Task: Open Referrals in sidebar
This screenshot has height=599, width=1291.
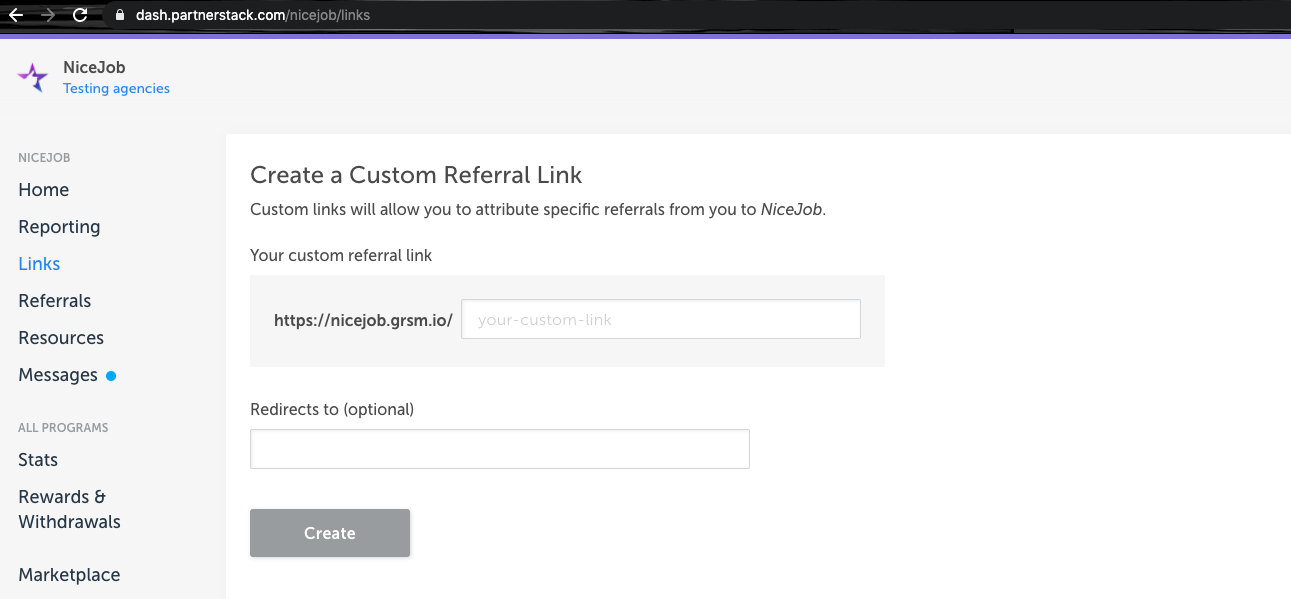Action: tap(55, 301)
